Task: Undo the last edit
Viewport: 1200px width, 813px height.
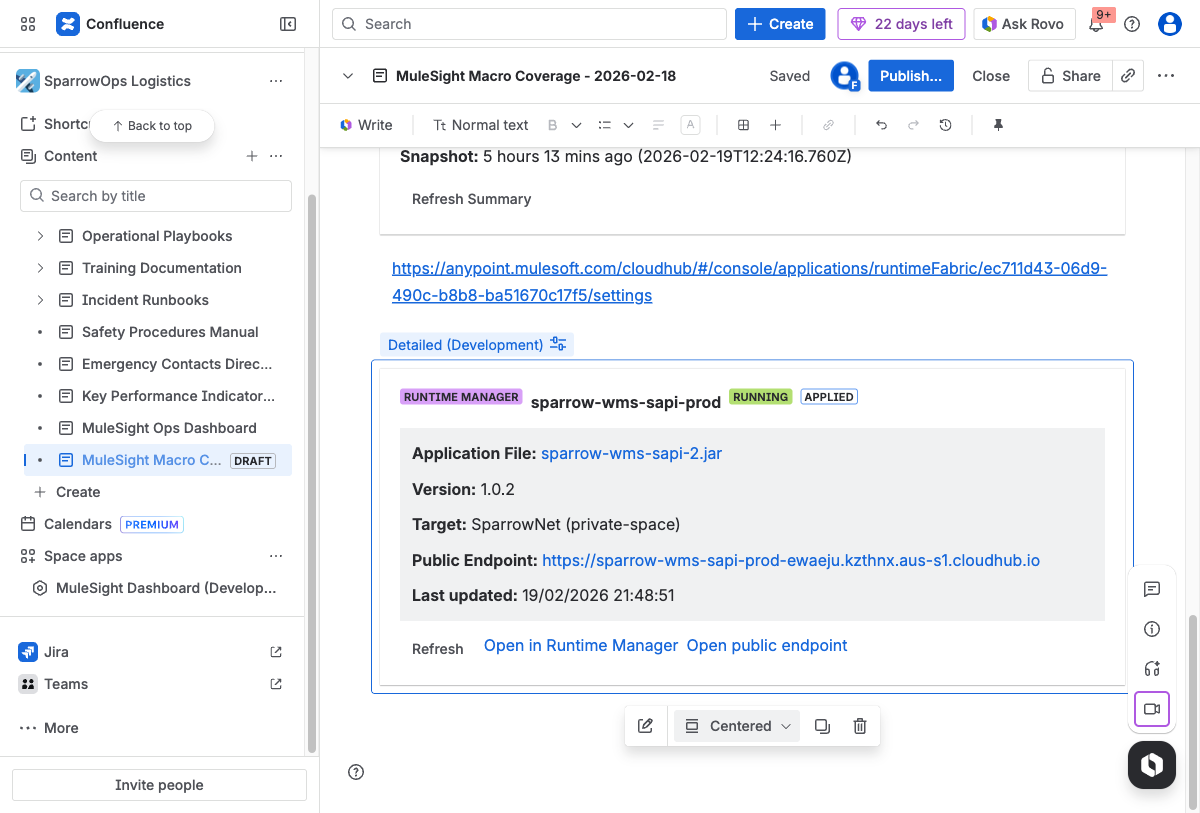Action: coord(881,124)
